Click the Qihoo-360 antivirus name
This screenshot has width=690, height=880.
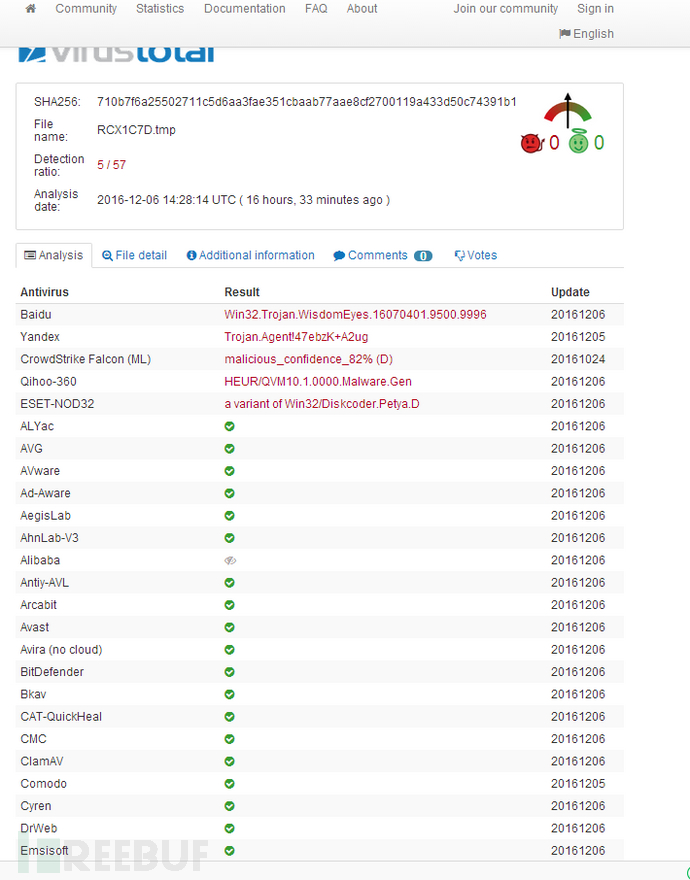48,382
